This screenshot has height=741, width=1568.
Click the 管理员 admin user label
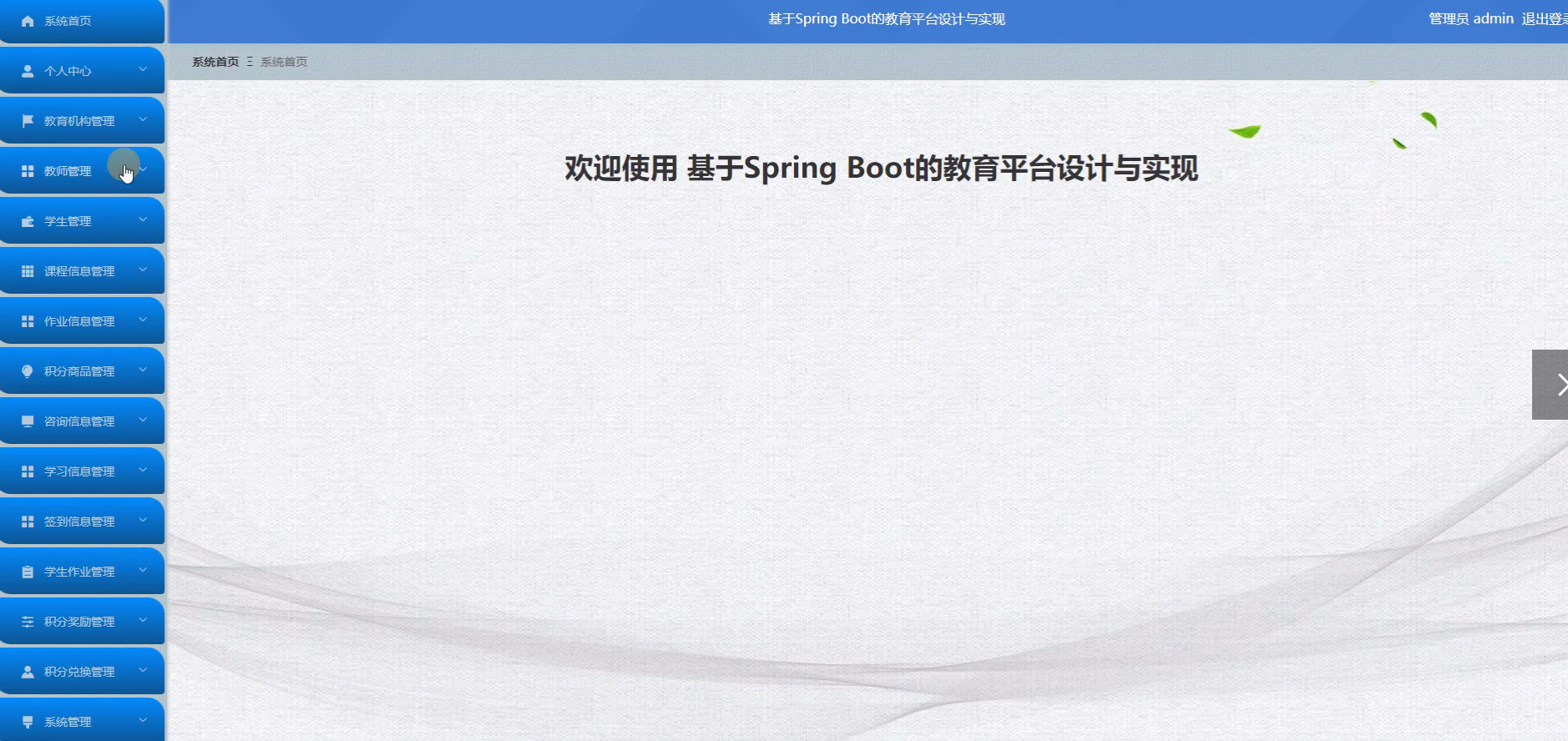tap(1471, 18)
